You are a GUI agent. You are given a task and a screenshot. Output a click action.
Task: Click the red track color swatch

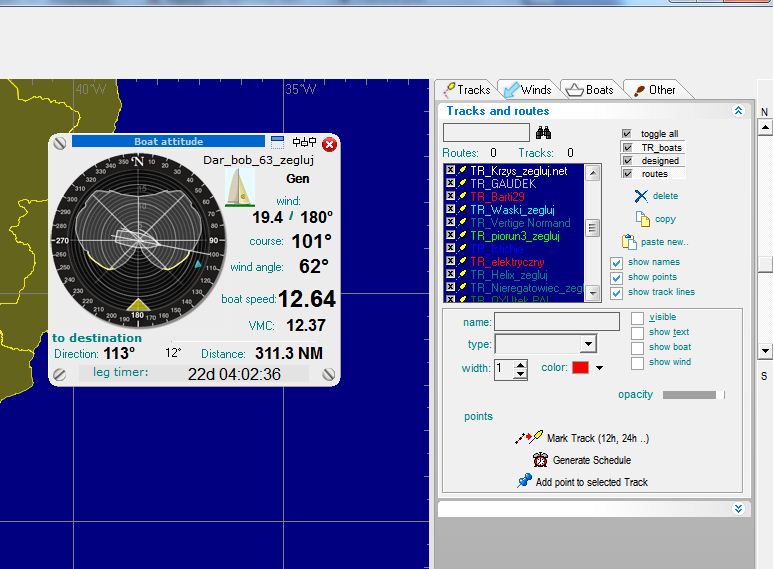point(580,368)
